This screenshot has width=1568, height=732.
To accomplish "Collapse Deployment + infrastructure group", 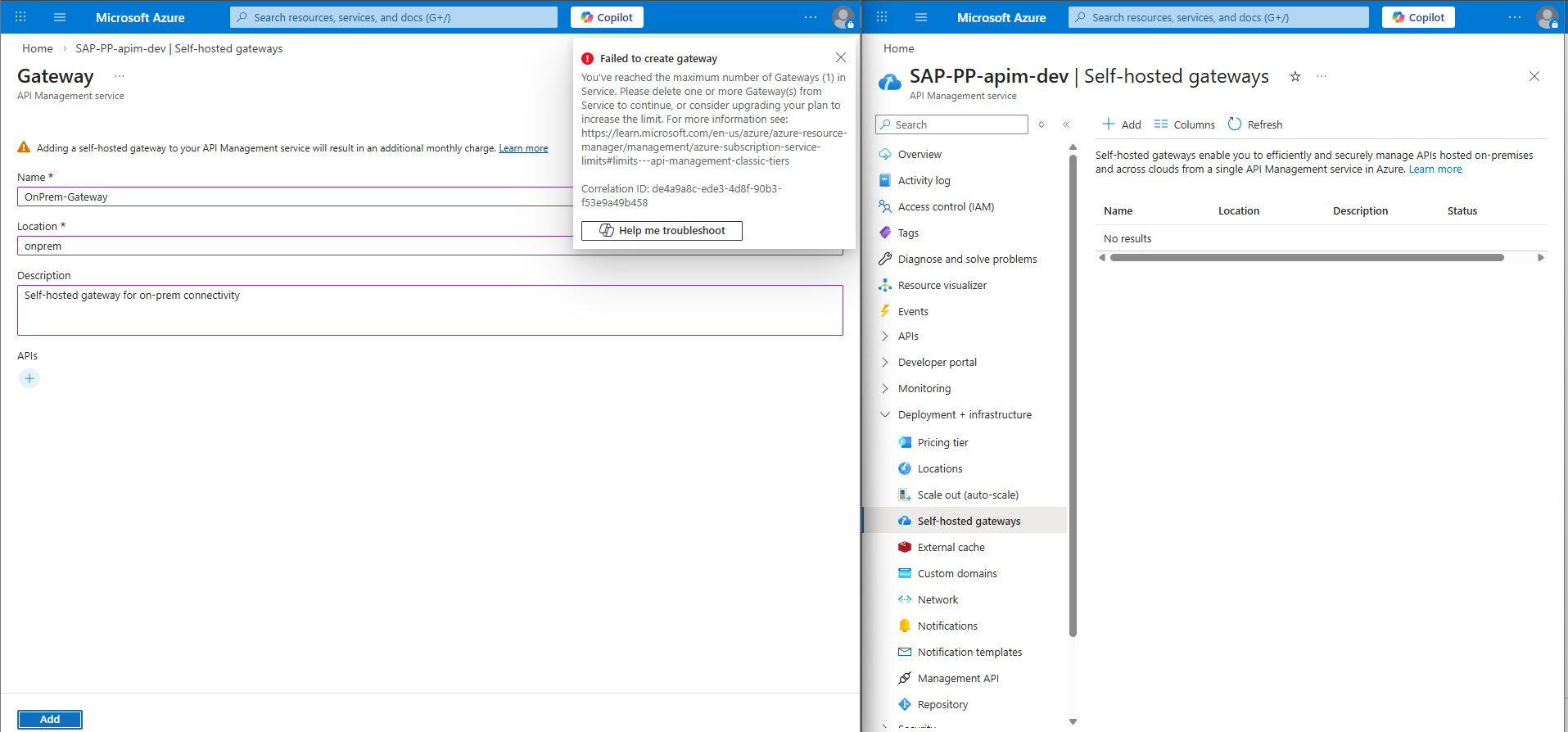I will (x=965, y=414).
